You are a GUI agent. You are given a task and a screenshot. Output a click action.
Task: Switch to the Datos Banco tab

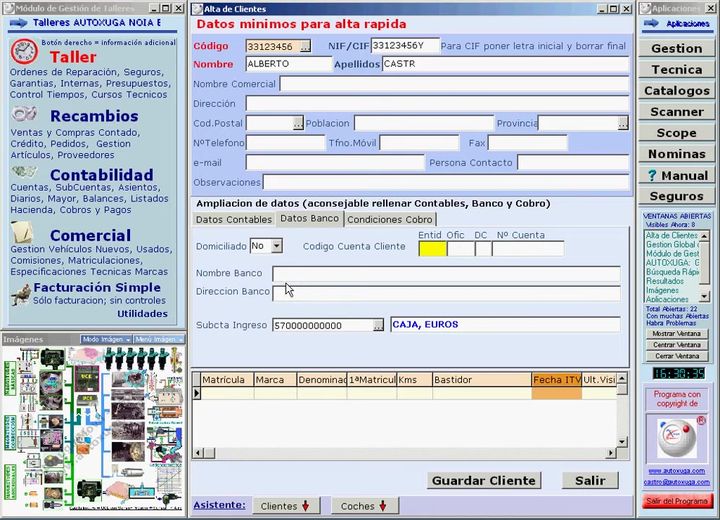pyautogui.click(x=309, y=219)
